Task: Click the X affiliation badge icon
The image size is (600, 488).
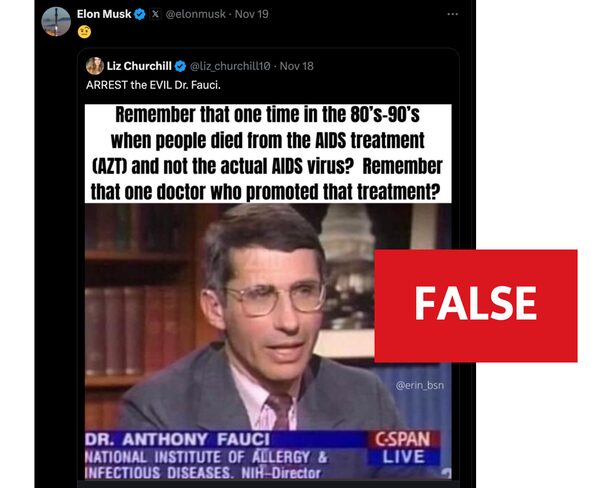Action: coord(155,14)
